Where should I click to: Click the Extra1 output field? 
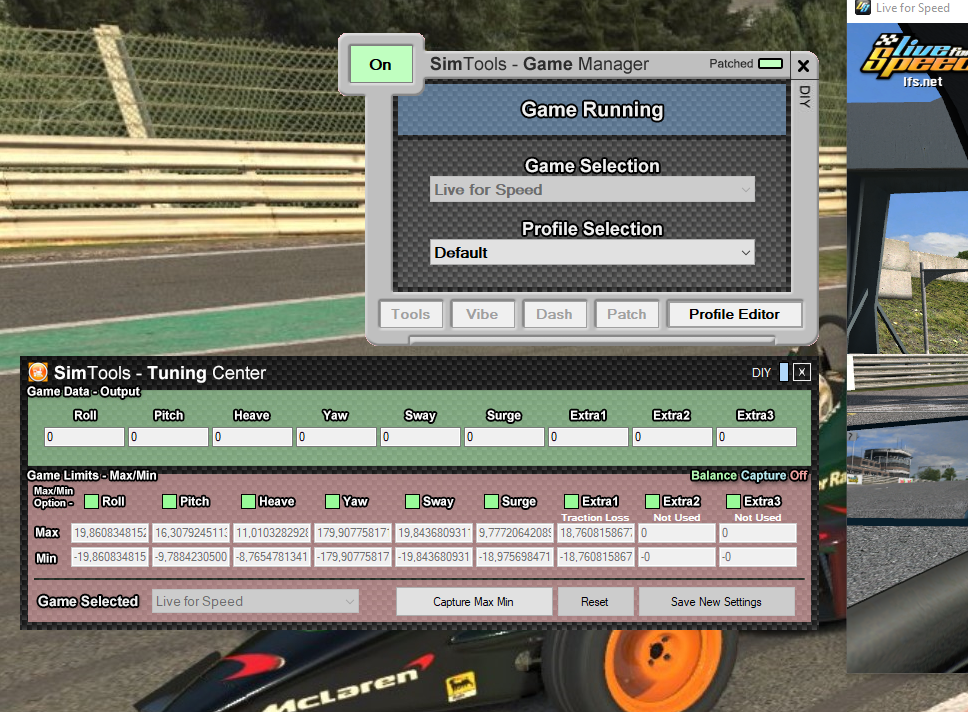click(x=588, y=437)
